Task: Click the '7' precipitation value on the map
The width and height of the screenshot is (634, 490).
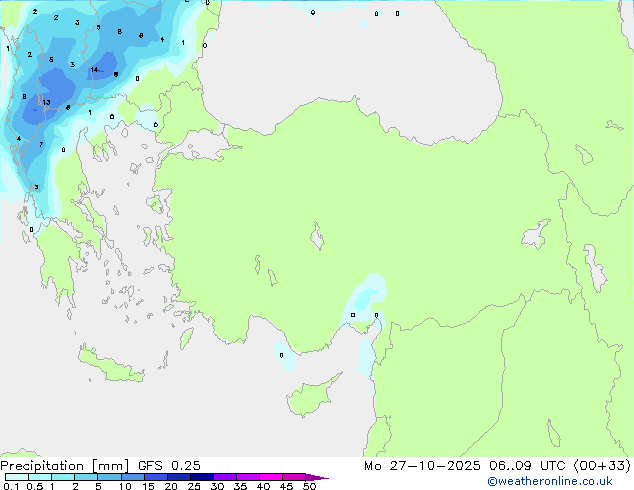Action: [x=41, y=144]
